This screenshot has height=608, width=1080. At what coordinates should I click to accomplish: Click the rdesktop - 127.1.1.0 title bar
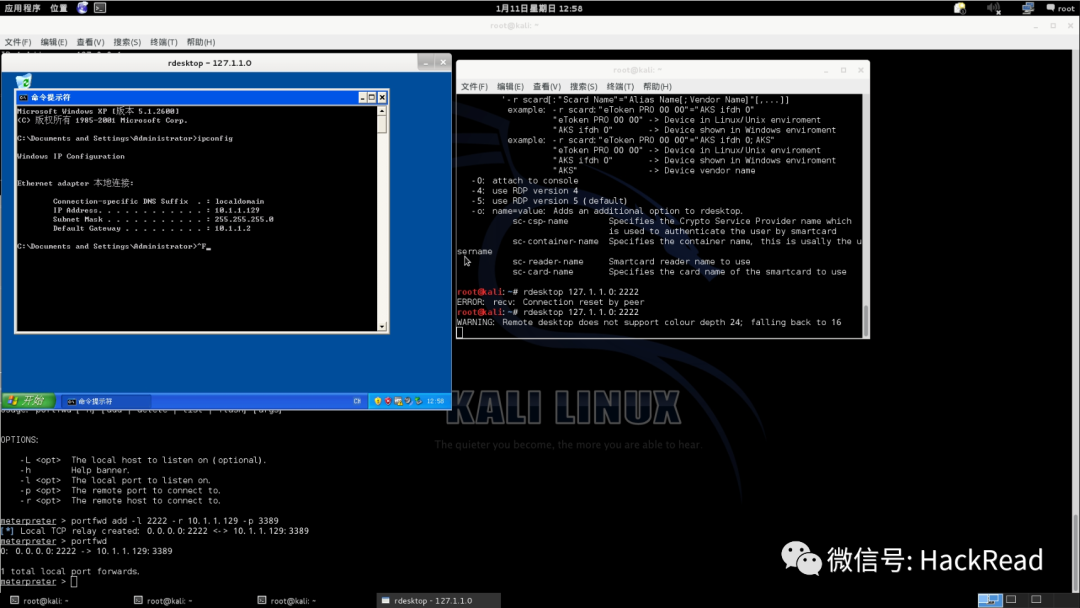click(209, 63)
